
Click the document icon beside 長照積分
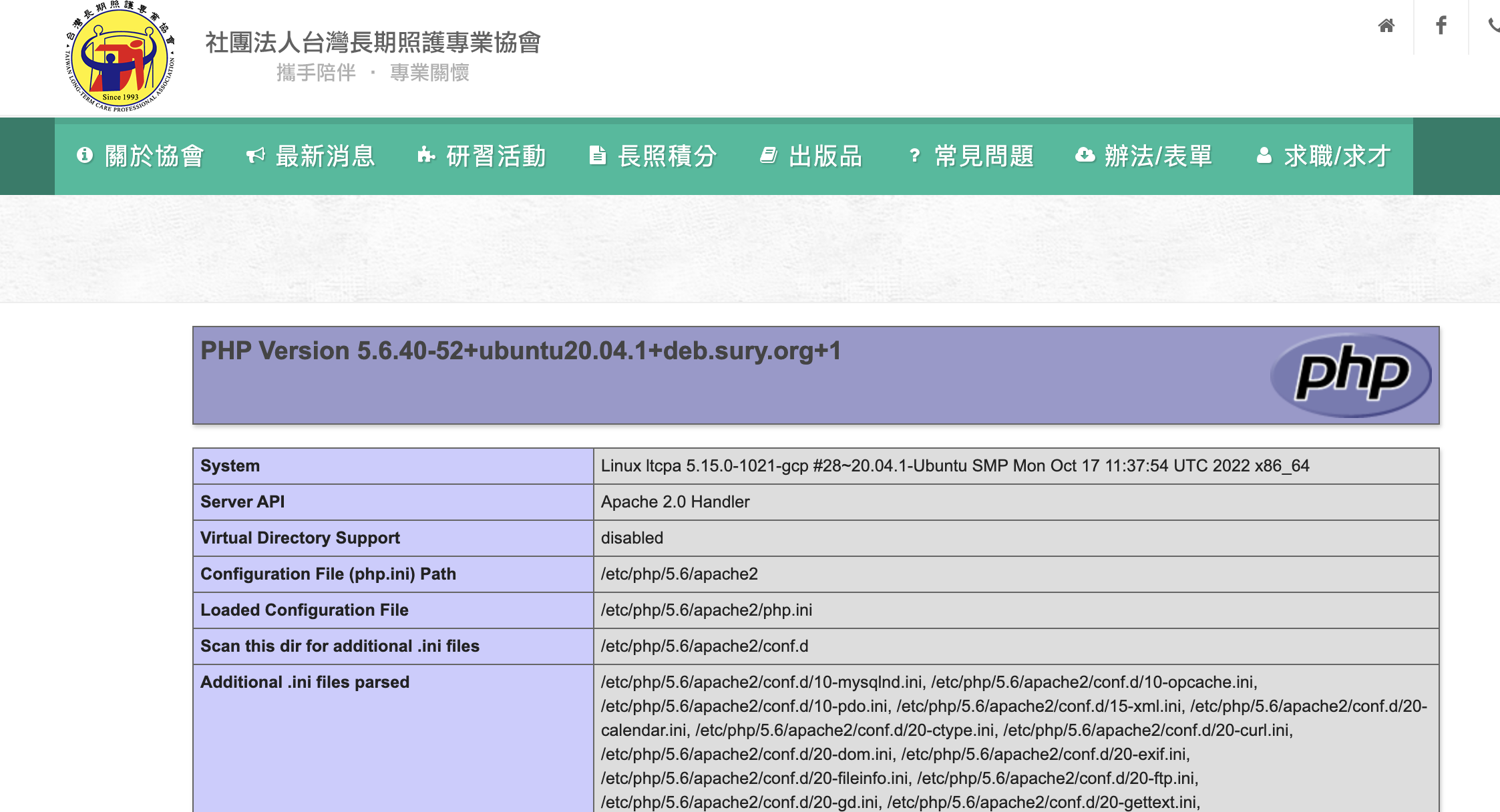click(x=598, y=155)
